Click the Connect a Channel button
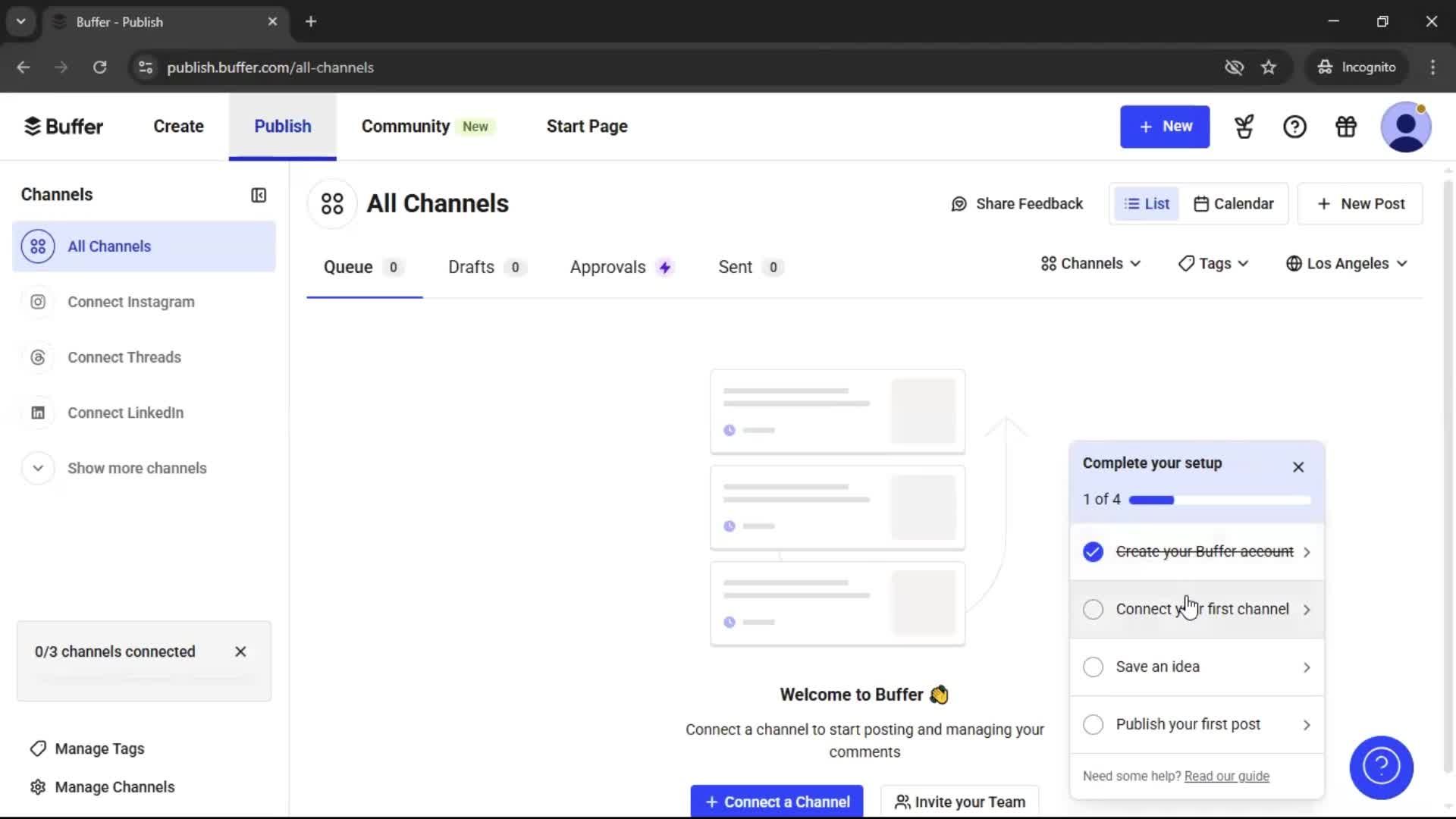Screen dimensions: 1456x819 pyautogui.click(x=777, y=802)
